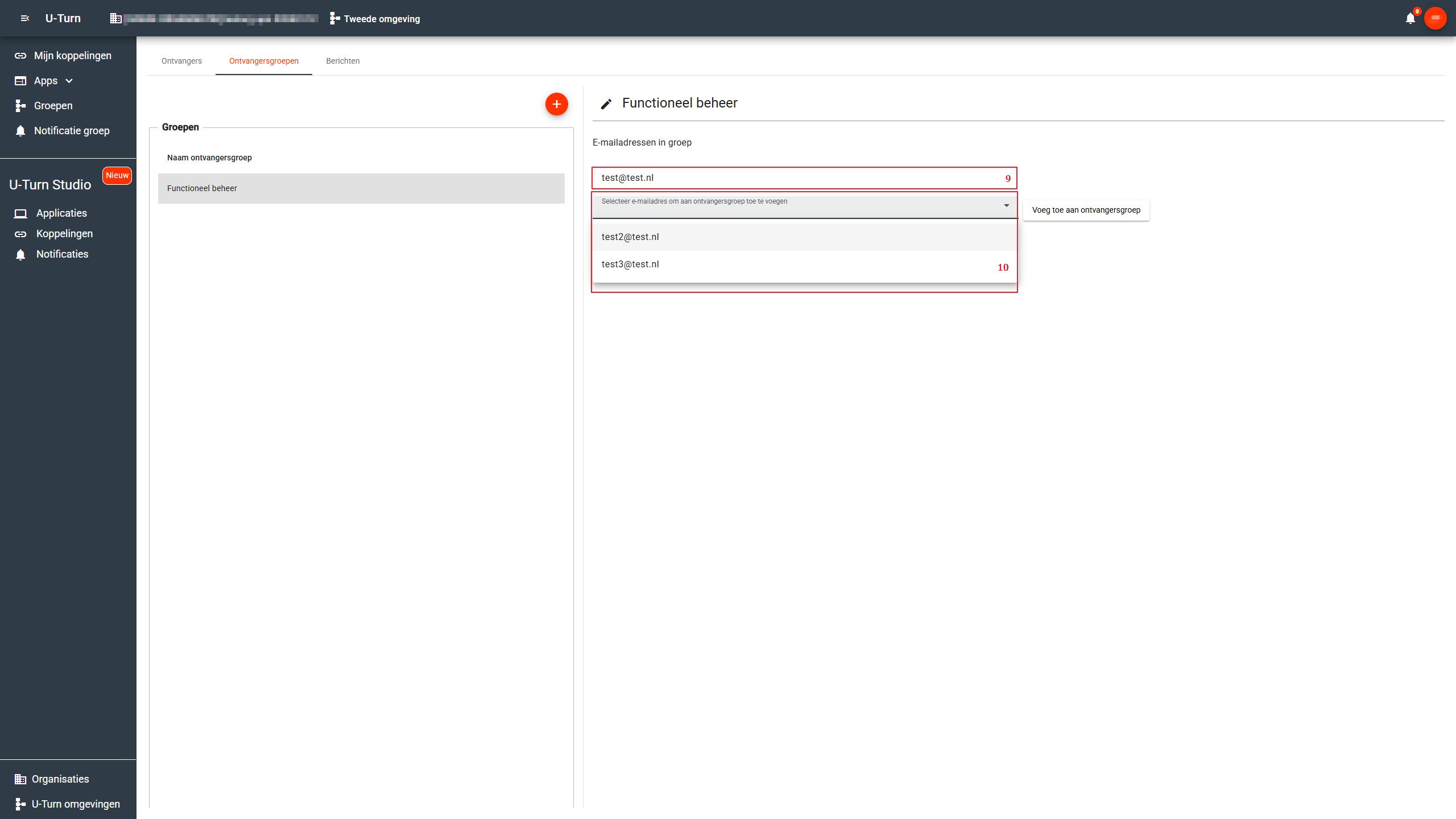Choose test3@test.nl option in list
1456x819 pixels.
coord(630,264)
